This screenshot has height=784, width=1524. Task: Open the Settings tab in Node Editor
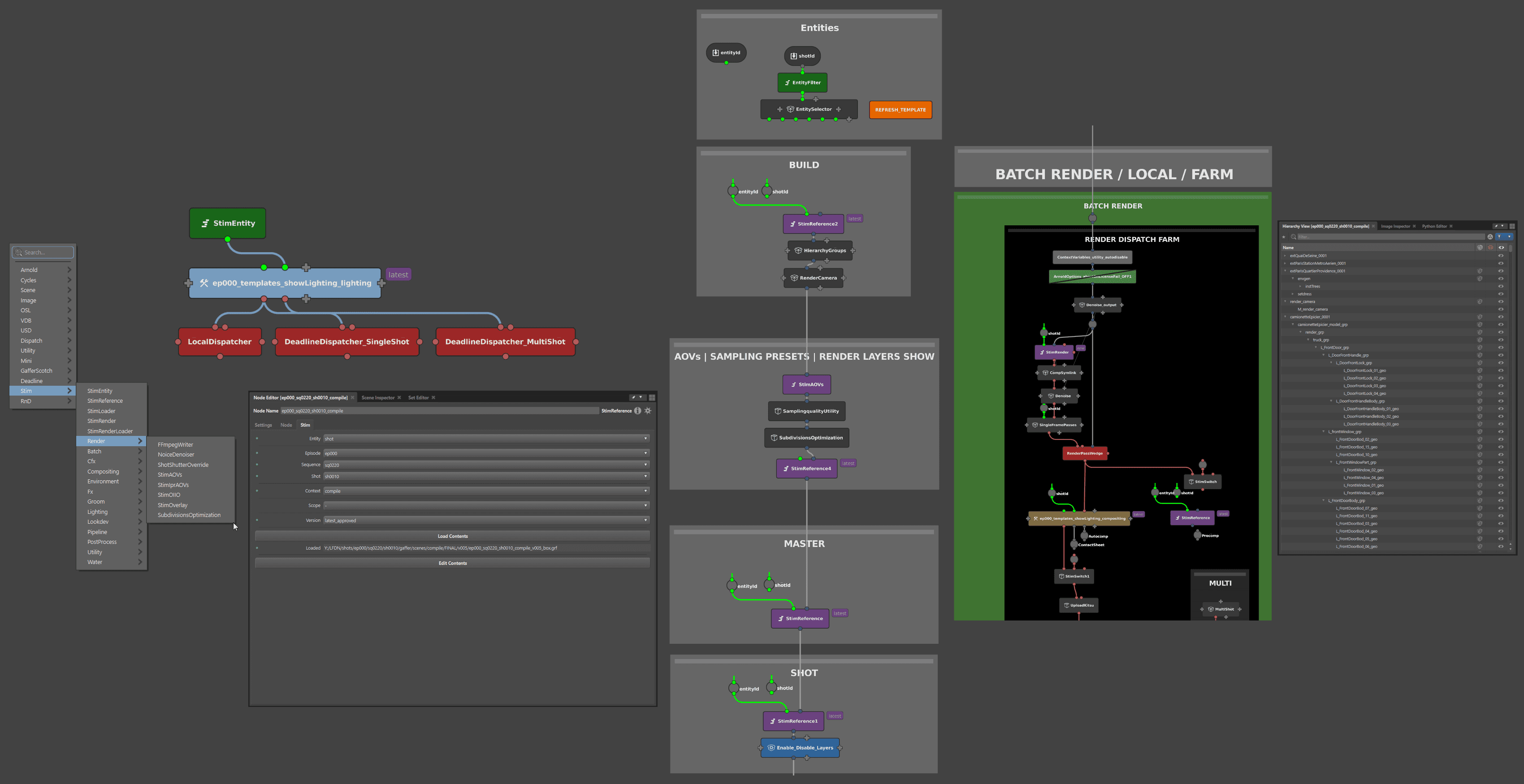pyautogui.click(x=263, y=425)
